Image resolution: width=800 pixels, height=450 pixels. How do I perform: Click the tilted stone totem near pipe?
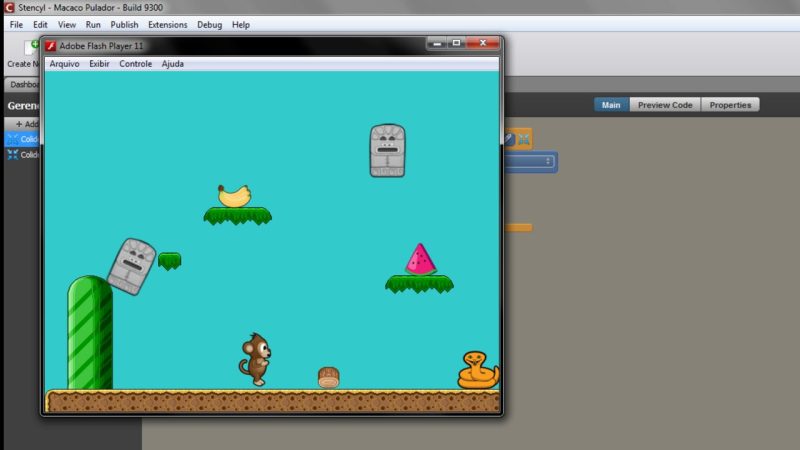pos(132,266)
